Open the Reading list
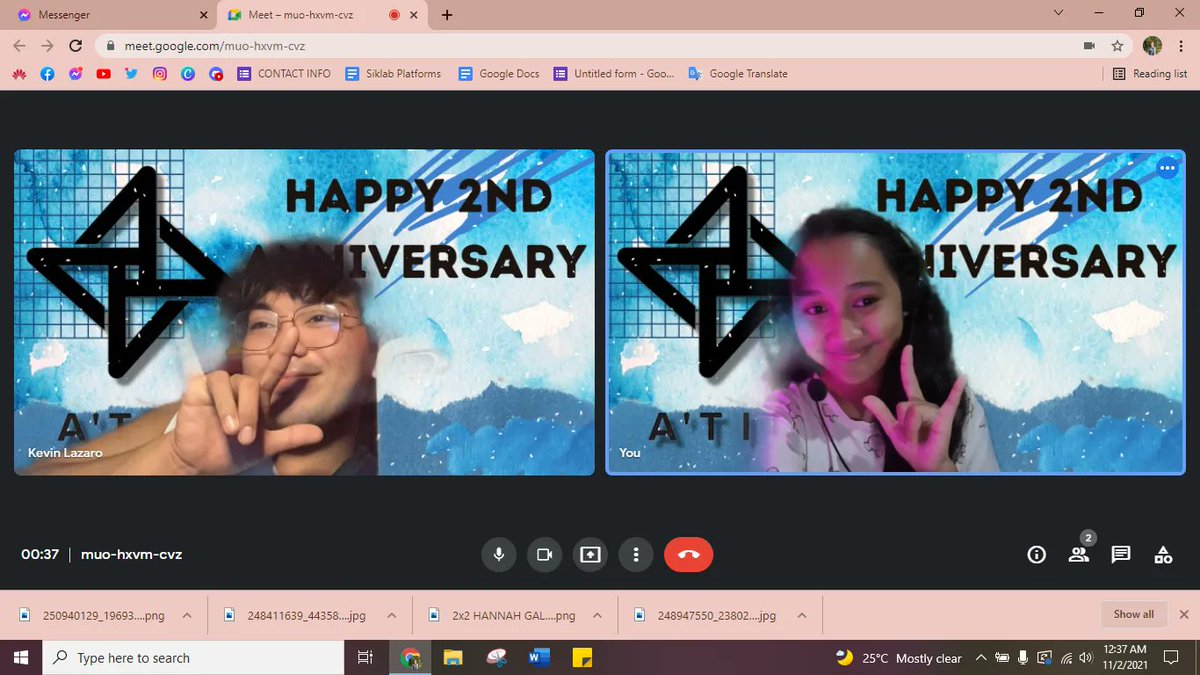This screenshot has height=675, width=1200. [x=1150, y=73]
